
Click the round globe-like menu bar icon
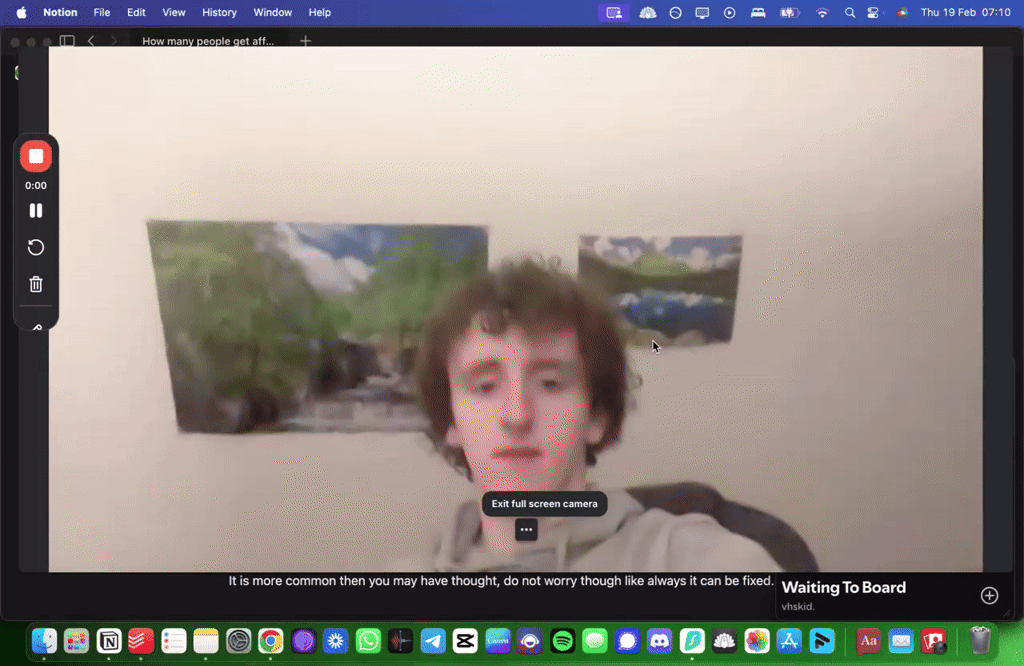(x=675, y=12)
